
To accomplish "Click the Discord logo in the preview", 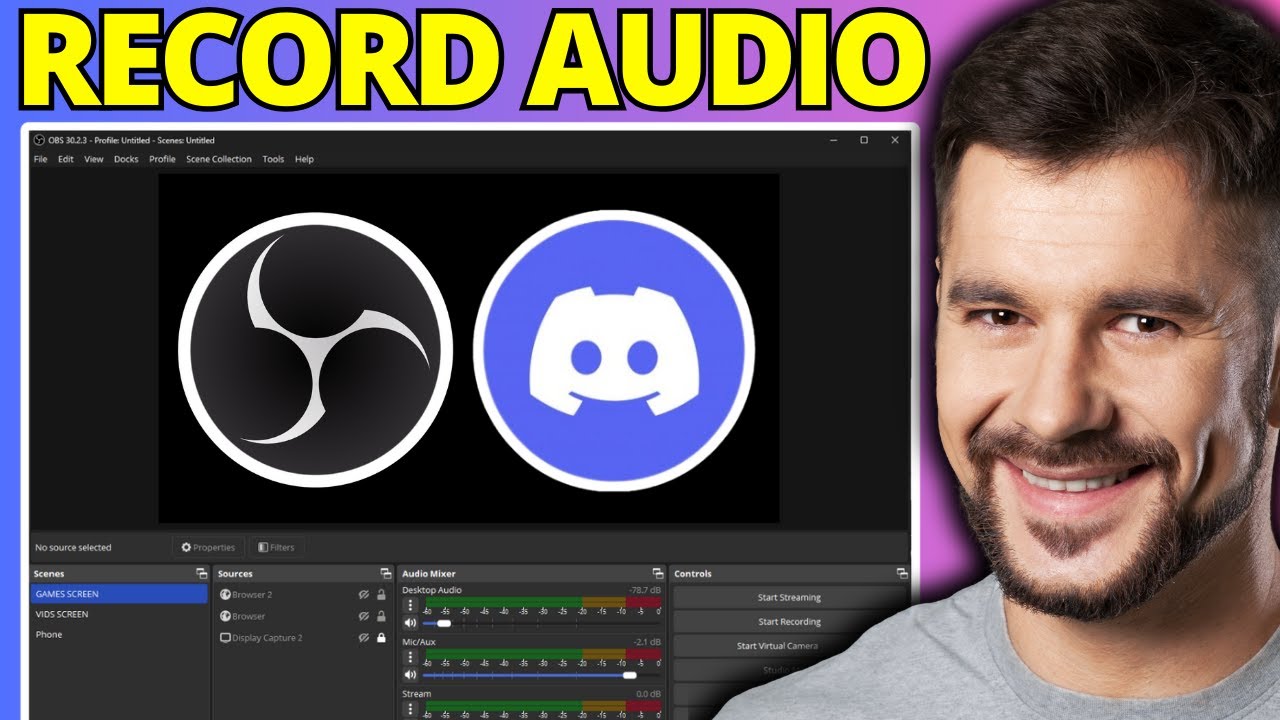I will (x=613, y=349).
